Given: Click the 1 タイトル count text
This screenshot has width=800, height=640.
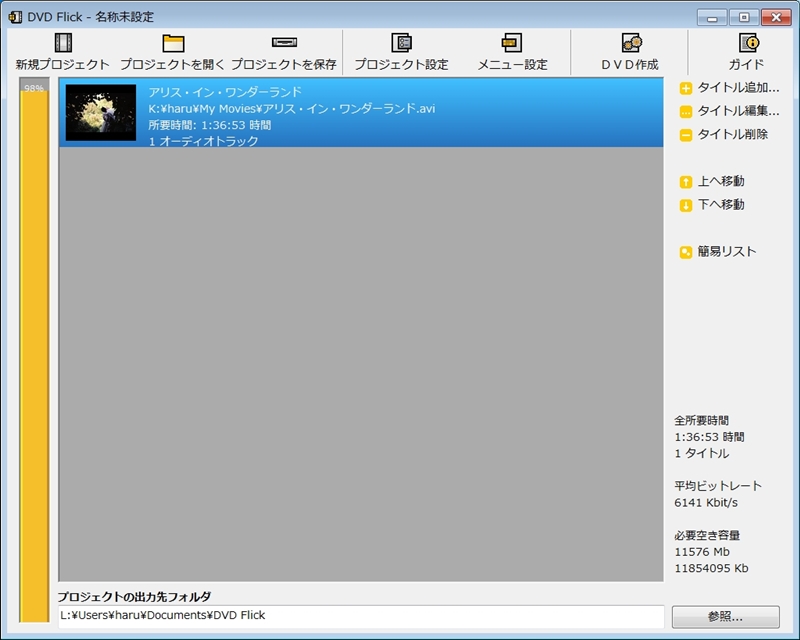Looking at the screenshot, I should (x=702, y=453).
